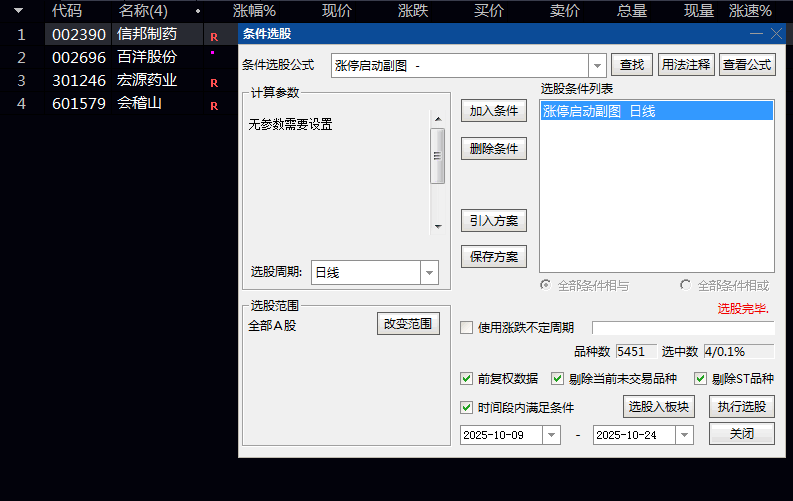The height and width of the screenshot is (501, 793).
Task: Open 用法注释 usage notes
Action: tap(686, 65)
